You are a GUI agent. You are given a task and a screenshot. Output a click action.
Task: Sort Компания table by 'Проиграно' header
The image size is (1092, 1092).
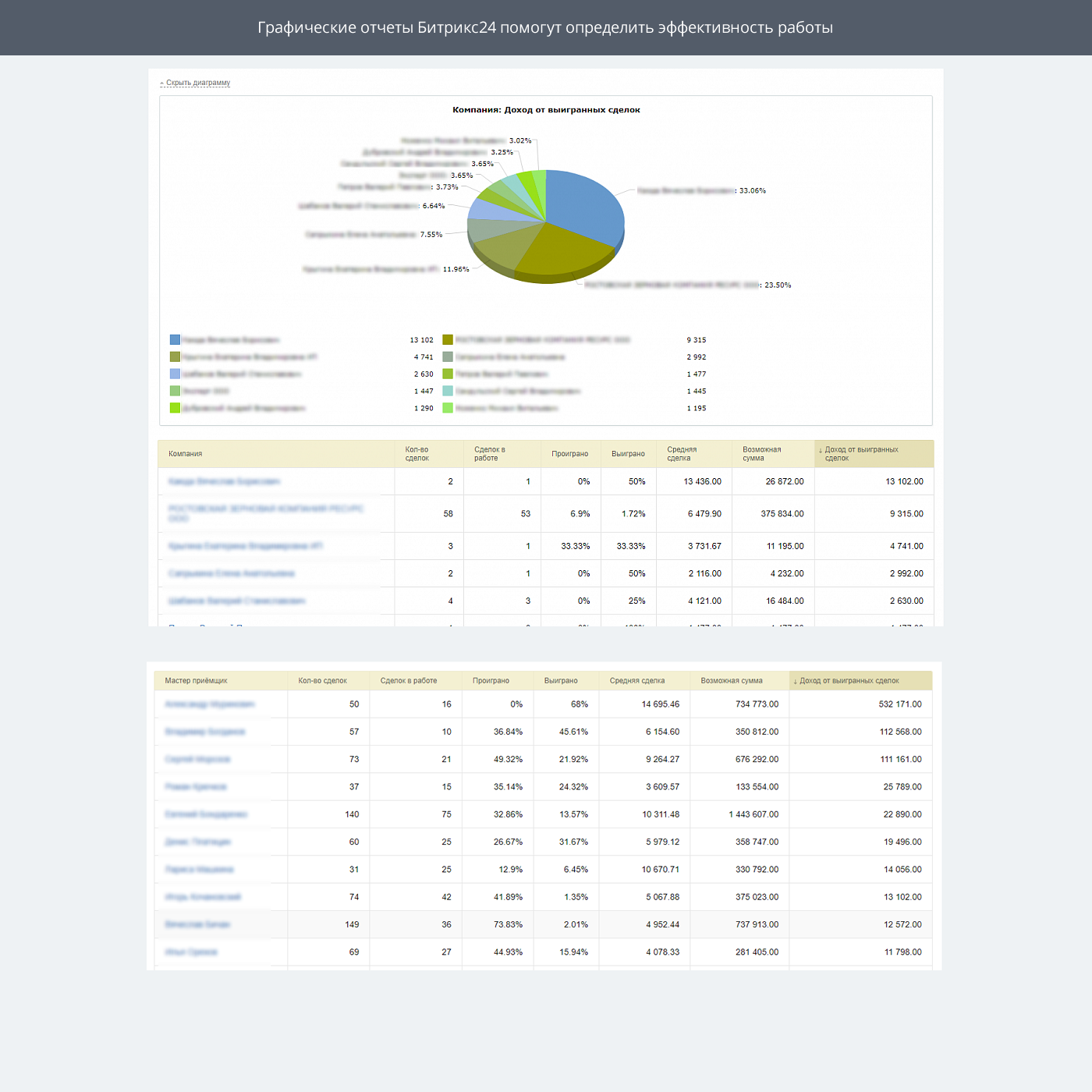click(x=570, y=454)
